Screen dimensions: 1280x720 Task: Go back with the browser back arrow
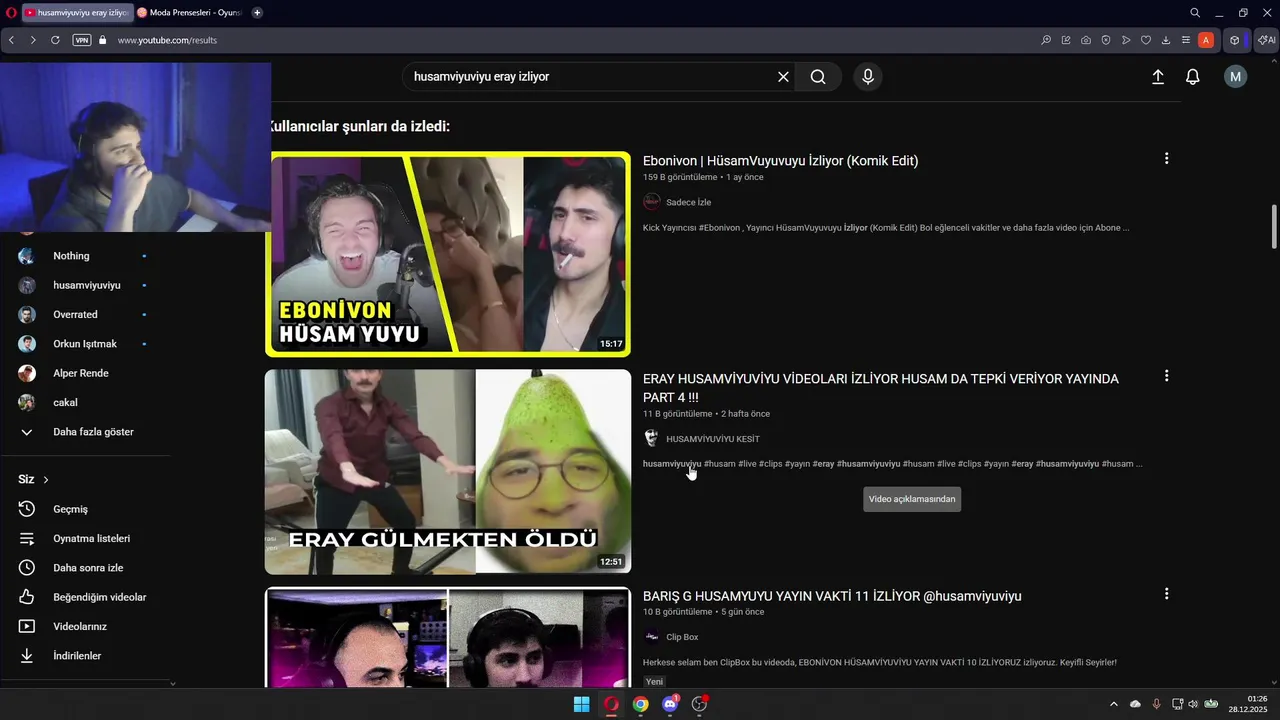pyautogui.click(x=11, y=40)
